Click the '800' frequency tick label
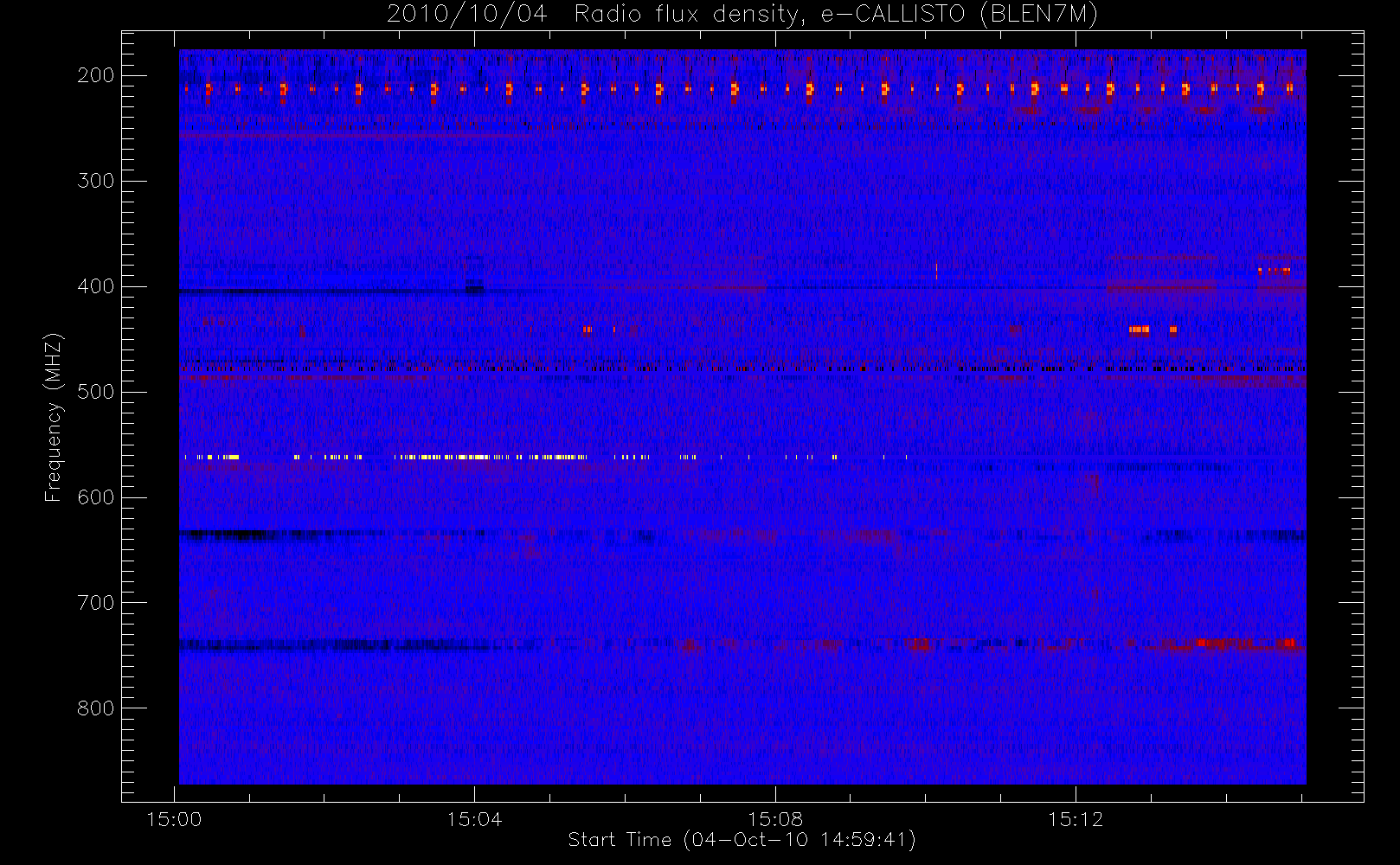The width and height of the screenshot is (1400, 865). click(x=95, y=708)
